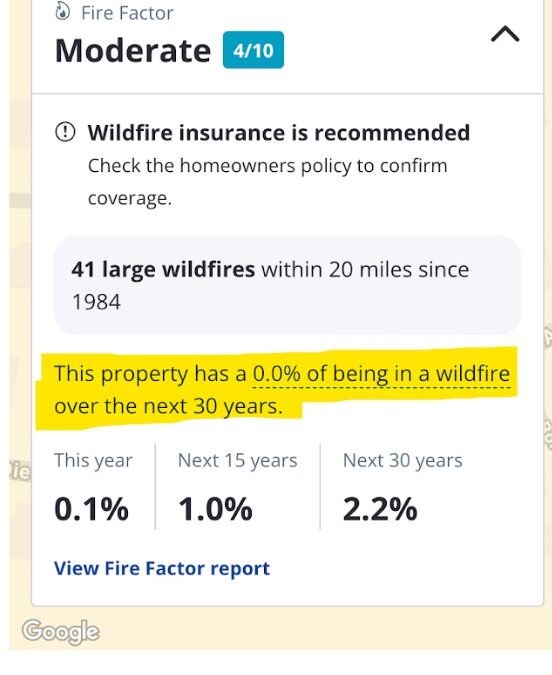Click the 41 large wildfires info box

287,285
